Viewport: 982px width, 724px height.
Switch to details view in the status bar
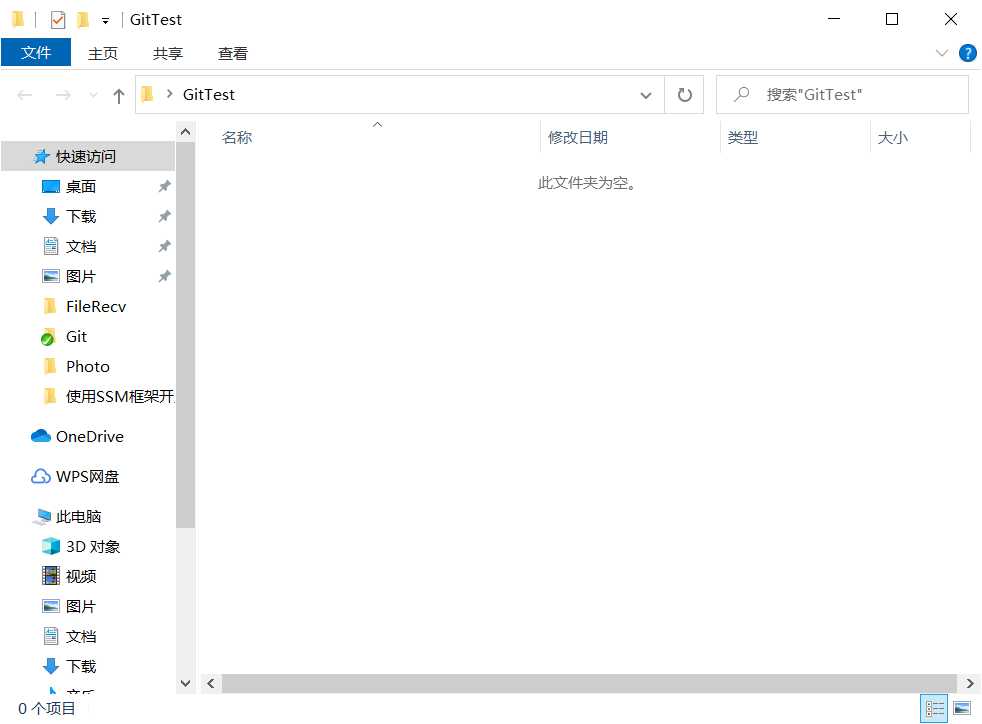coord(934,707)
